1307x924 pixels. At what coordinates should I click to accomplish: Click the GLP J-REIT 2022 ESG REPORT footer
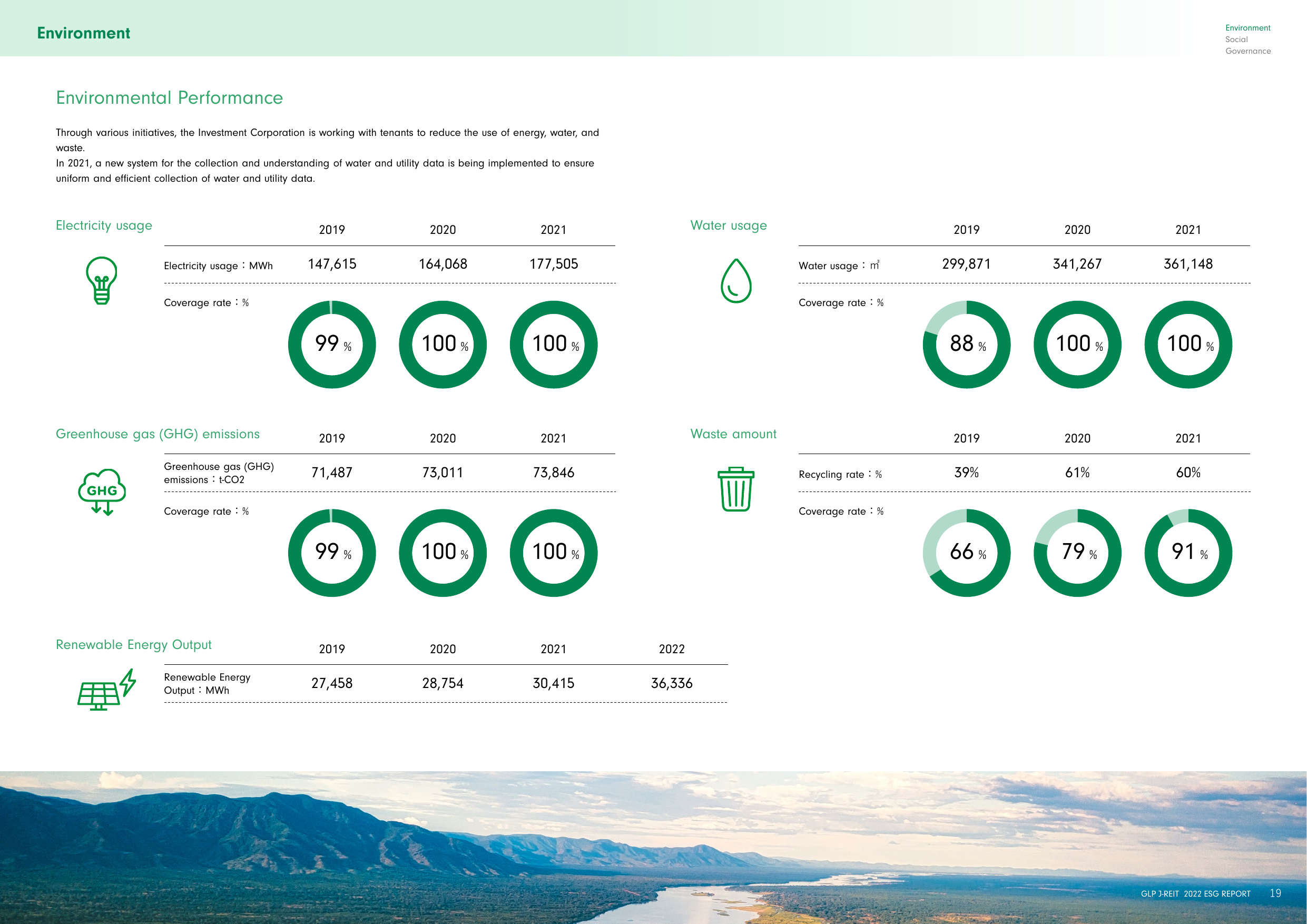1195,894
